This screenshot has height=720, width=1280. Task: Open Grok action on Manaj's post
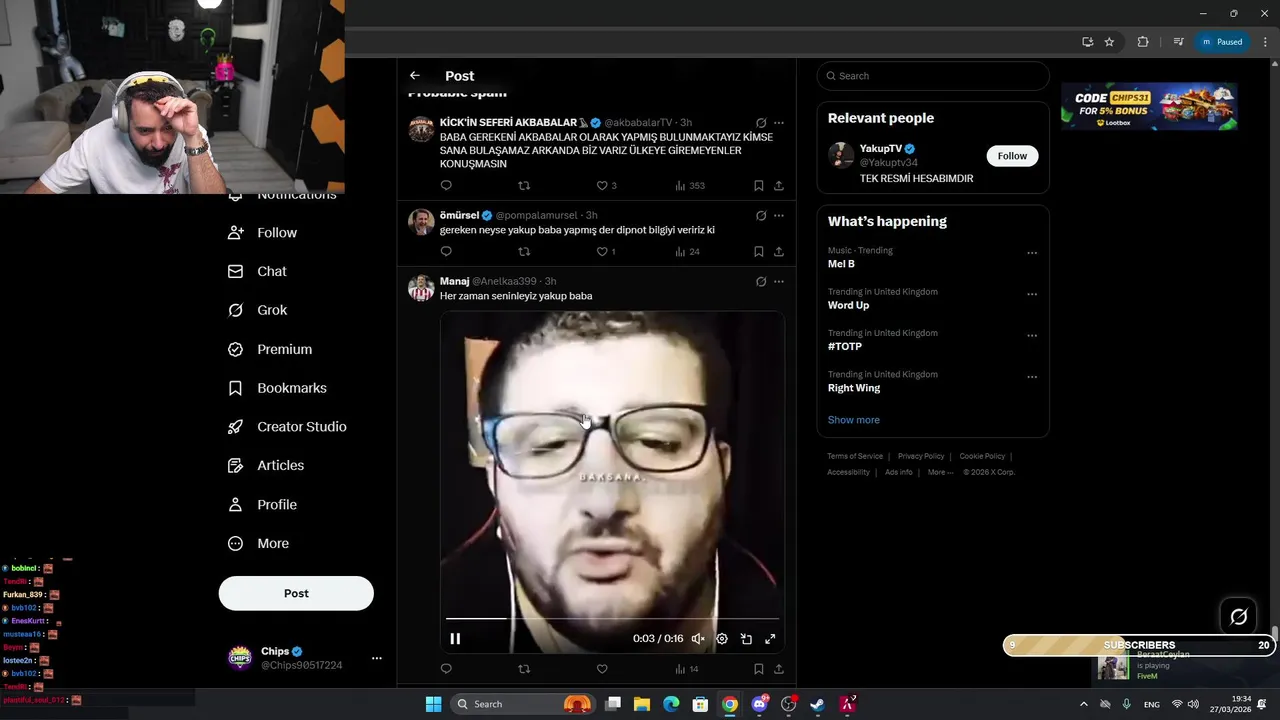761,282
